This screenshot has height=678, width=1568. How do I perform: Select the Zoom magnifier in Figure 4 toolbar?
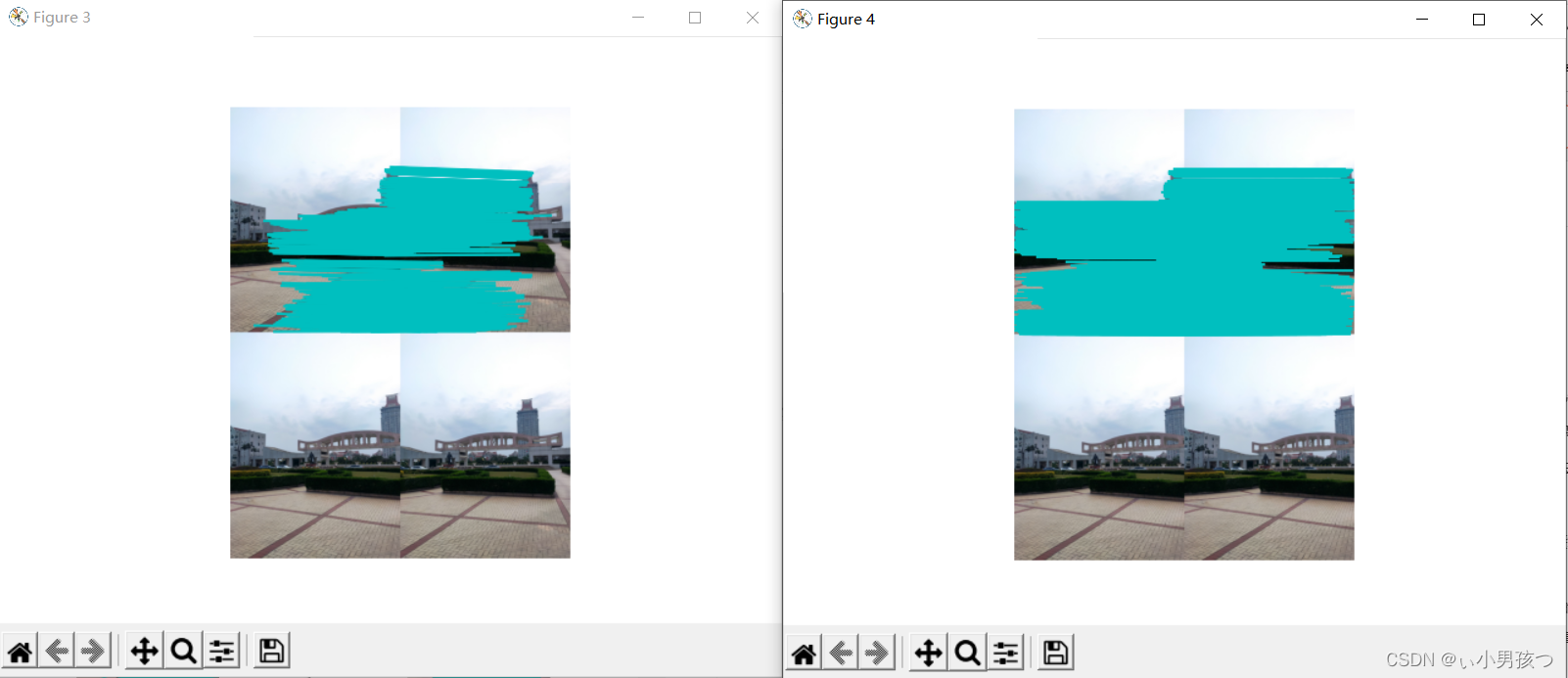[967, 653]
